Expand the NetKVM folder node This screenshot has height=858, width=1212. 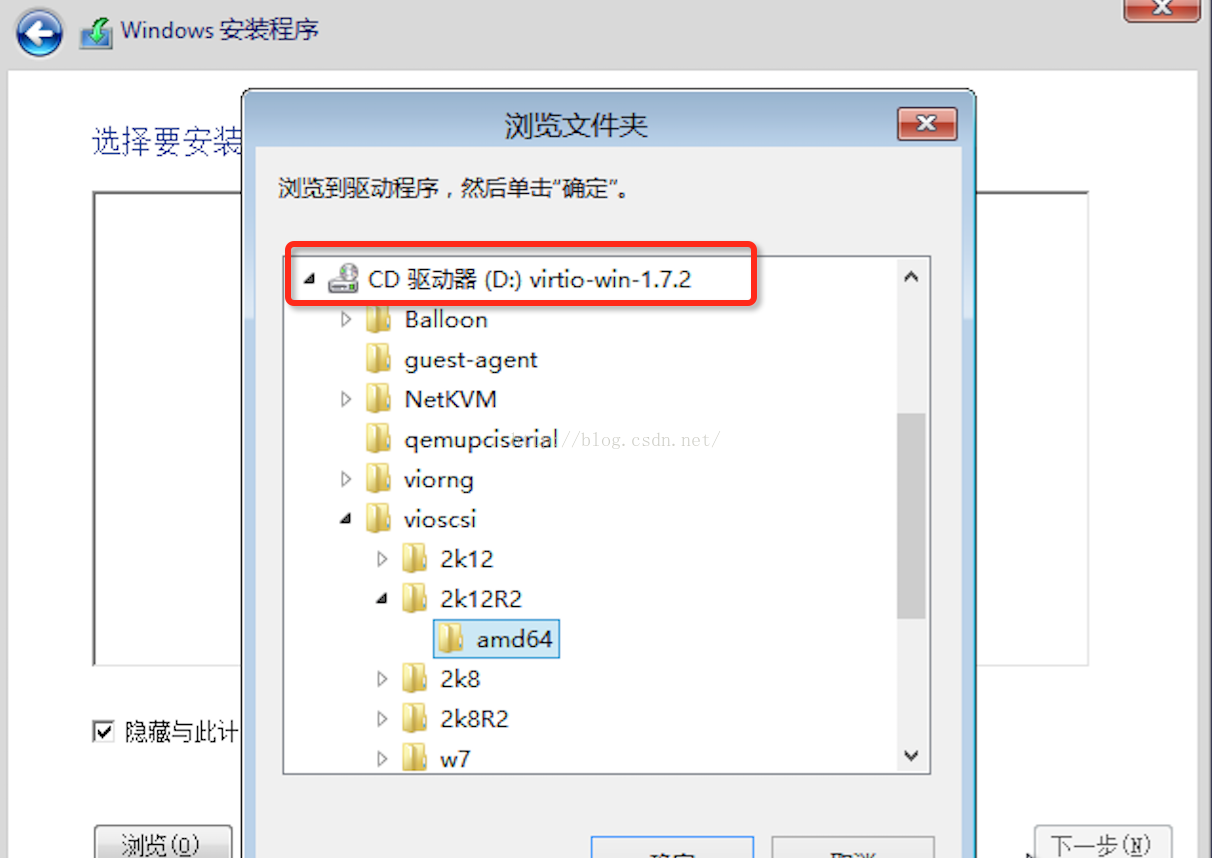pos(346,400)
